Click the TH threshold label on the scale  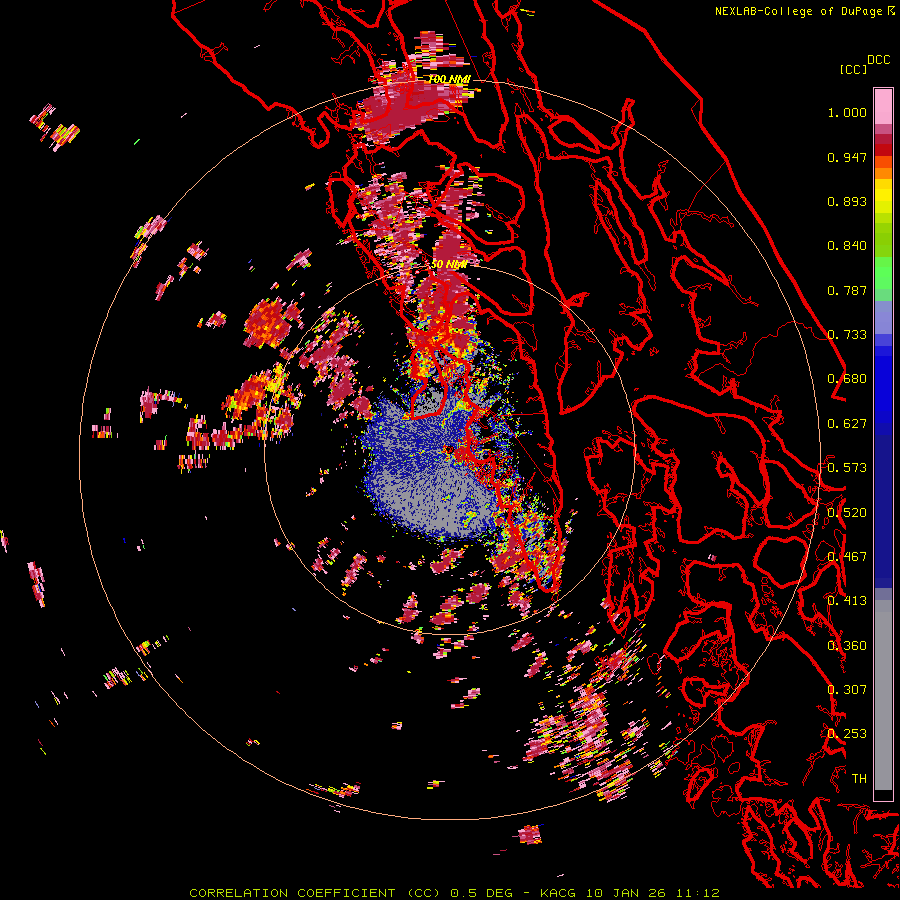(859, 779)
